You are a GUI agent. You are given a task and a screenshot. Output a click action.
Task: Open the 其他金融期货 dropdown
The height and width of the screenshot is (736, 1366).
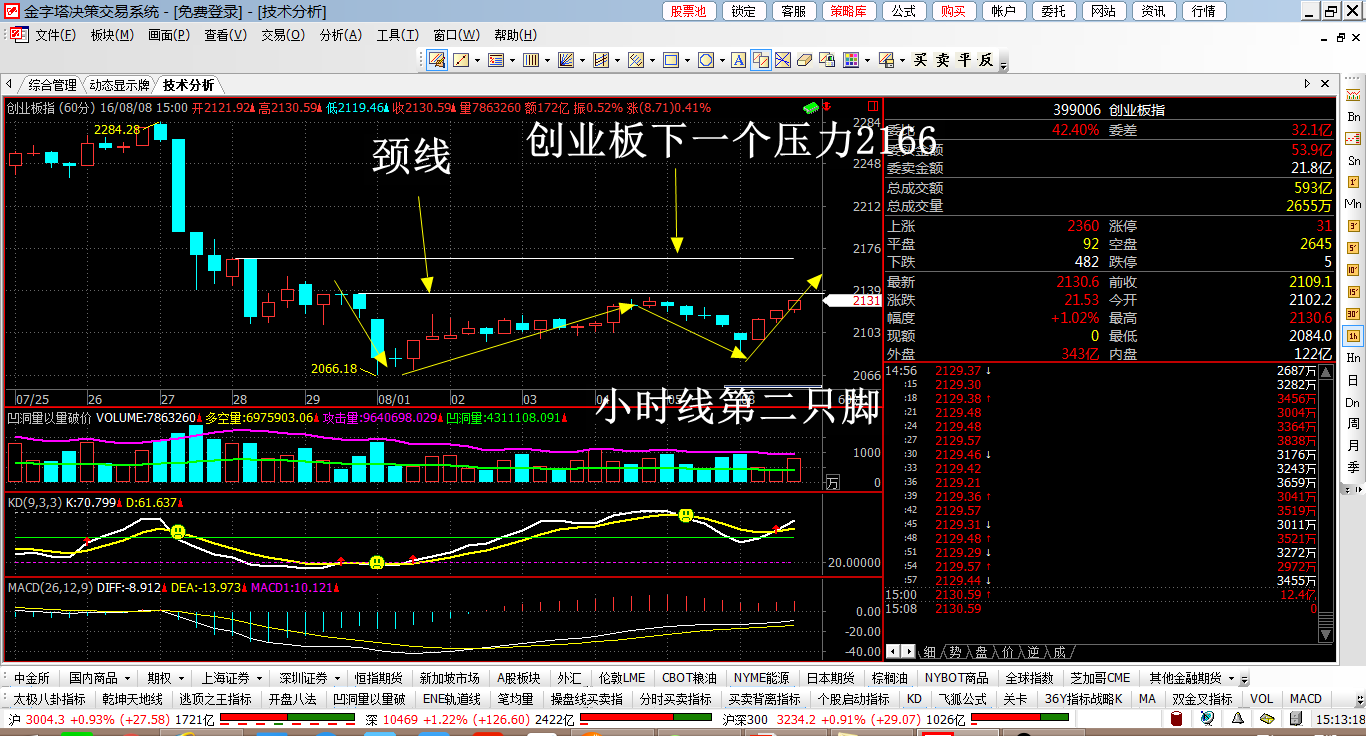point(1192,678)
